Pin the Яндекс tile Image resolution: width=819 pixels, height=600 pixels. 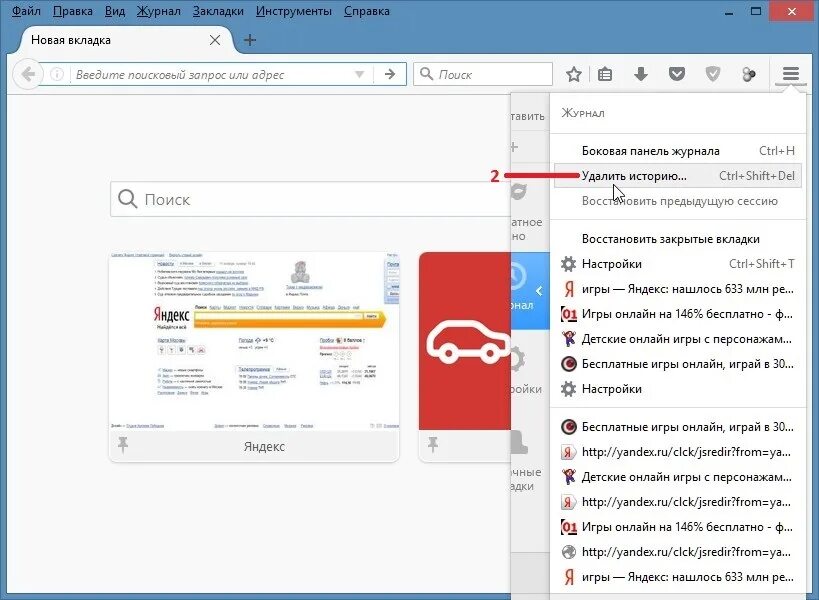click(x=123, y=445)
